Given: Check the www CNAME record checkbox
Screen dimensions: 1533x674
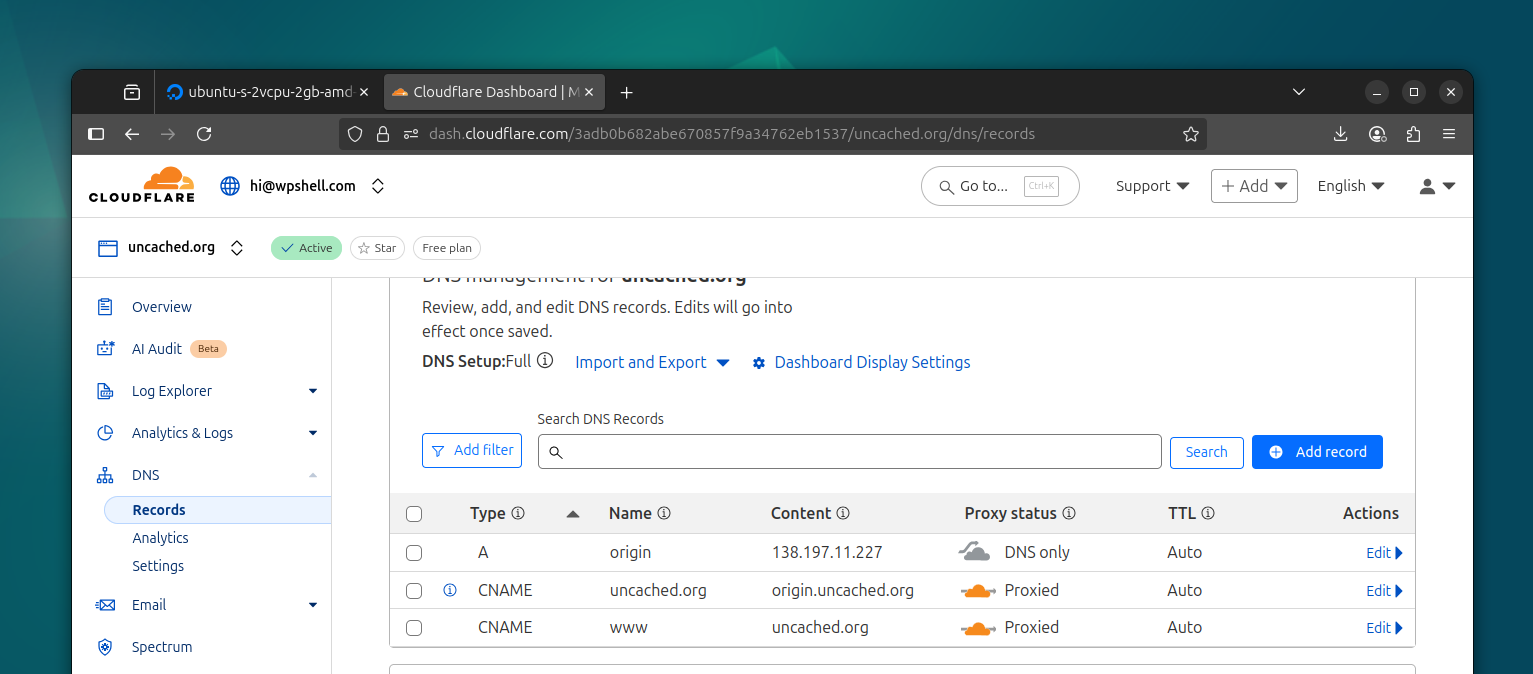Looking at the screenshot, I should tap(414, 628).
